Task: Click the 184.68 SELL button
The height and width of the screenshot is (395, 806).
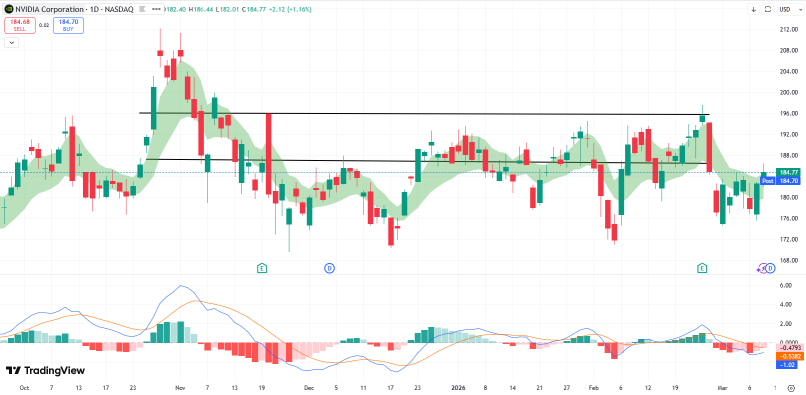Action: coord(20,25)
